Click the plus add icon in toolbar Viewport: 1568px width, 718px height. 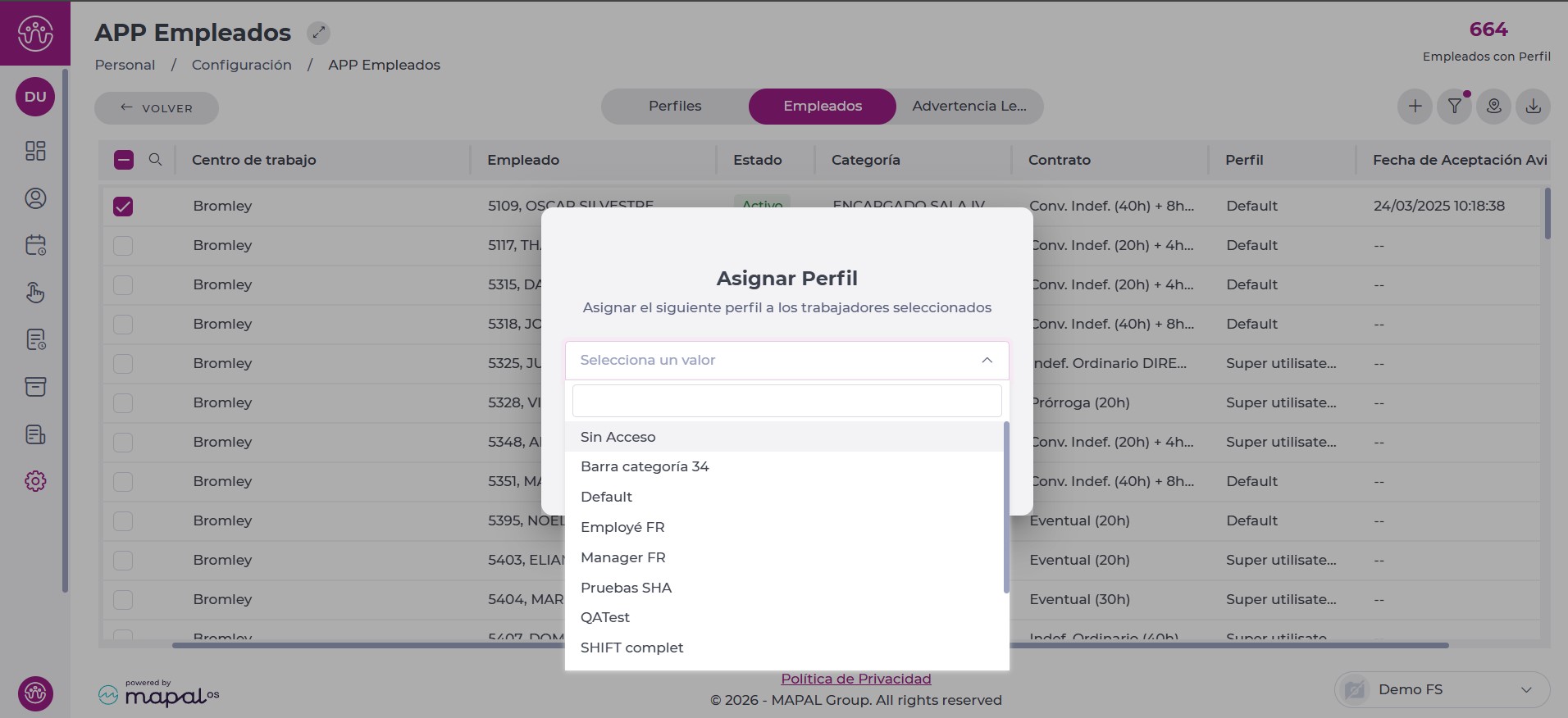pos(1415,107)
